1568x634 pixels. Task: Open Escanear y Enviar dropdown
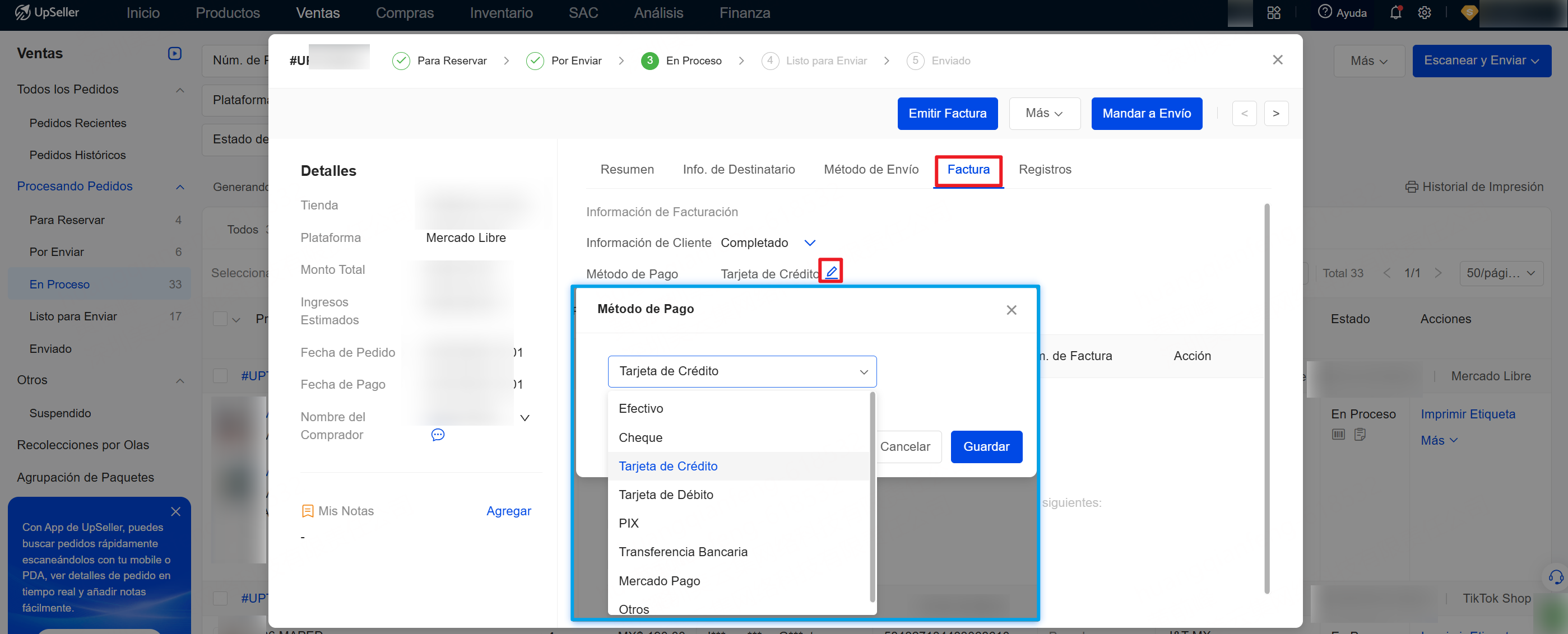click(x=1482, y=61)
